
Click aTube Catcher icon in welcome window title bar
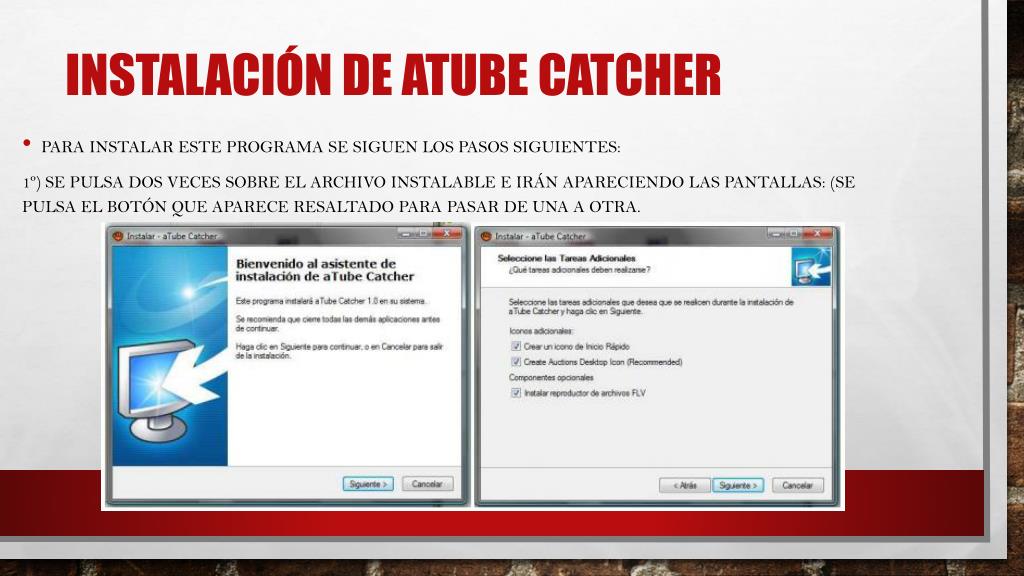tap(118, 236)
